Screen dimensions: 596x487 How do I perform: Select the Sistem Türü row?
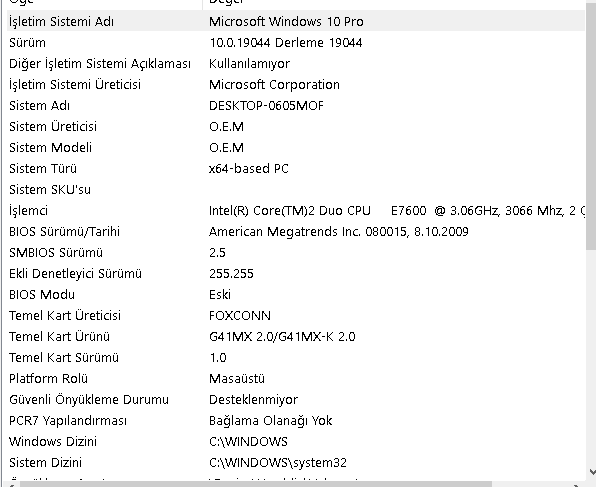[296, 168]
